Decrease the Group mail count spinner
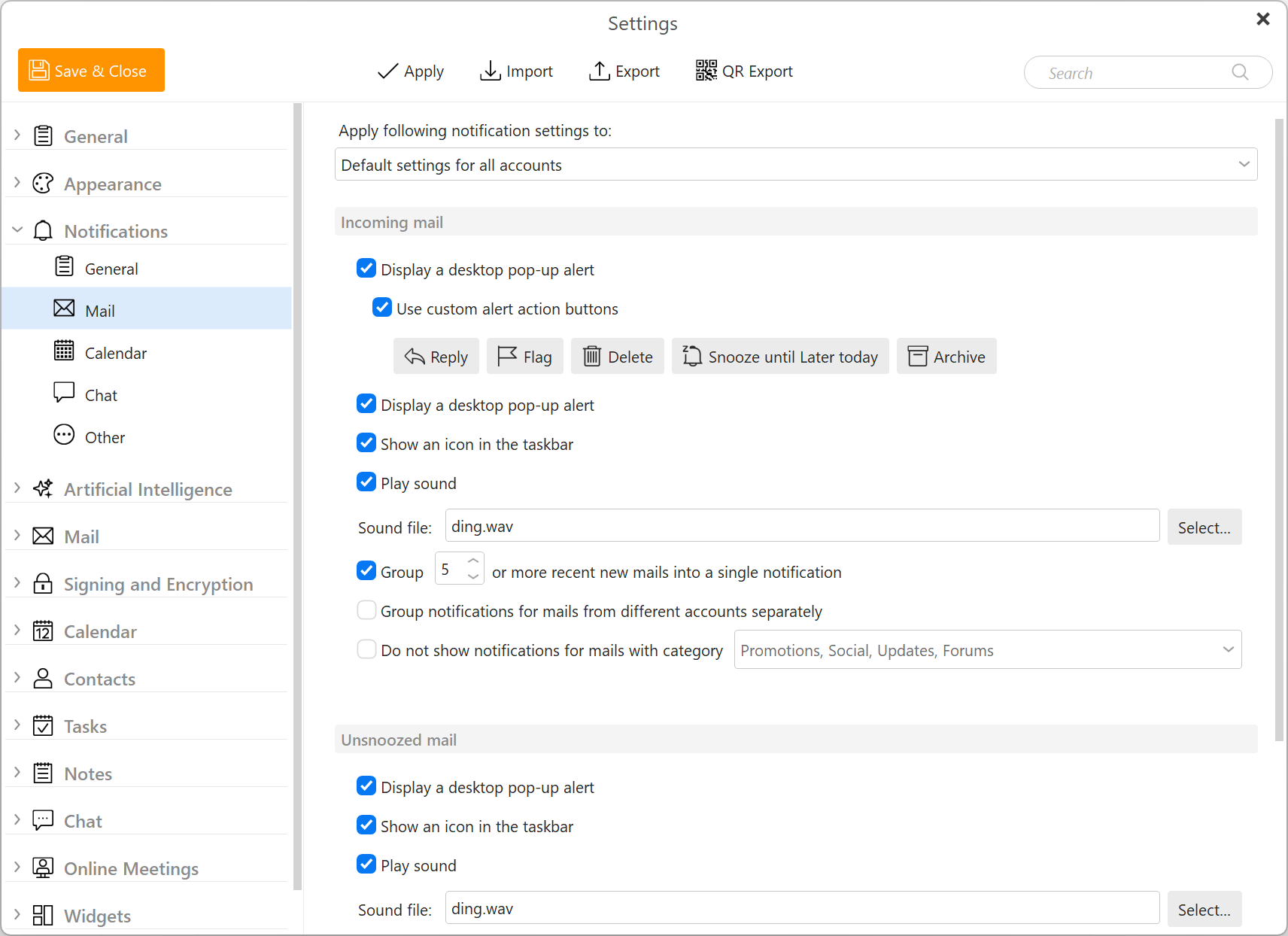 pos(473,576)
